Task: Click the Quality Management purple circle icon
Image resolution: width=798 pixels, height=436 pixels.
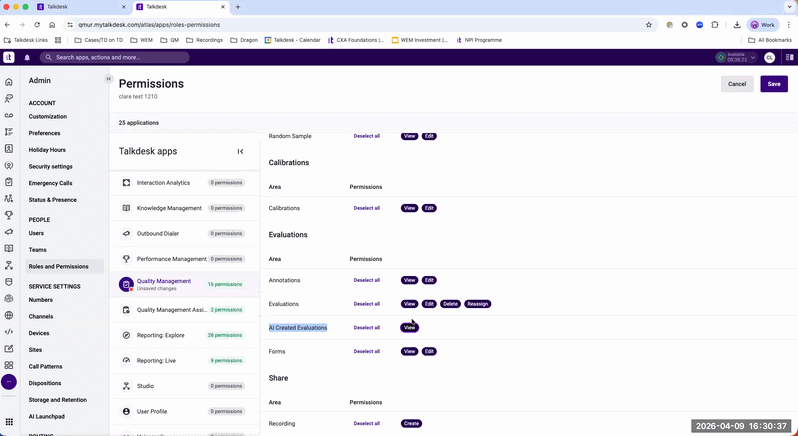Action: tap(126, 284)
